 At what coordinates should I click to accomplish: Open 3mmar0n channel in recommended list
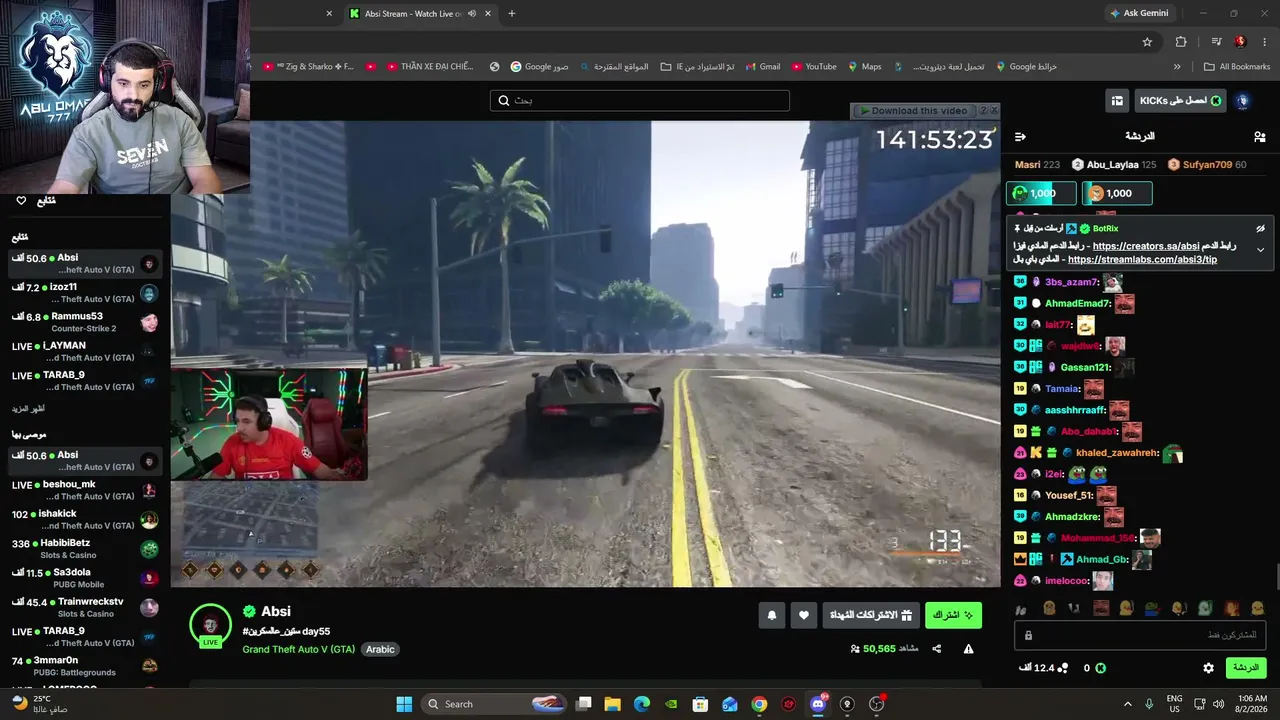[x=85, y=666]
